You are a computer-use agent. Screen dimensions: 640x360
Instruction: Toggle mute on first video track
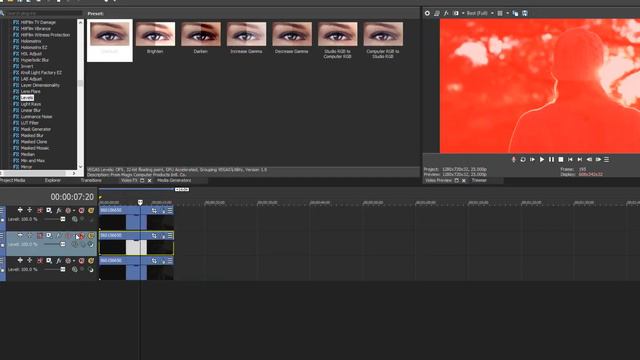coord(81,211)
